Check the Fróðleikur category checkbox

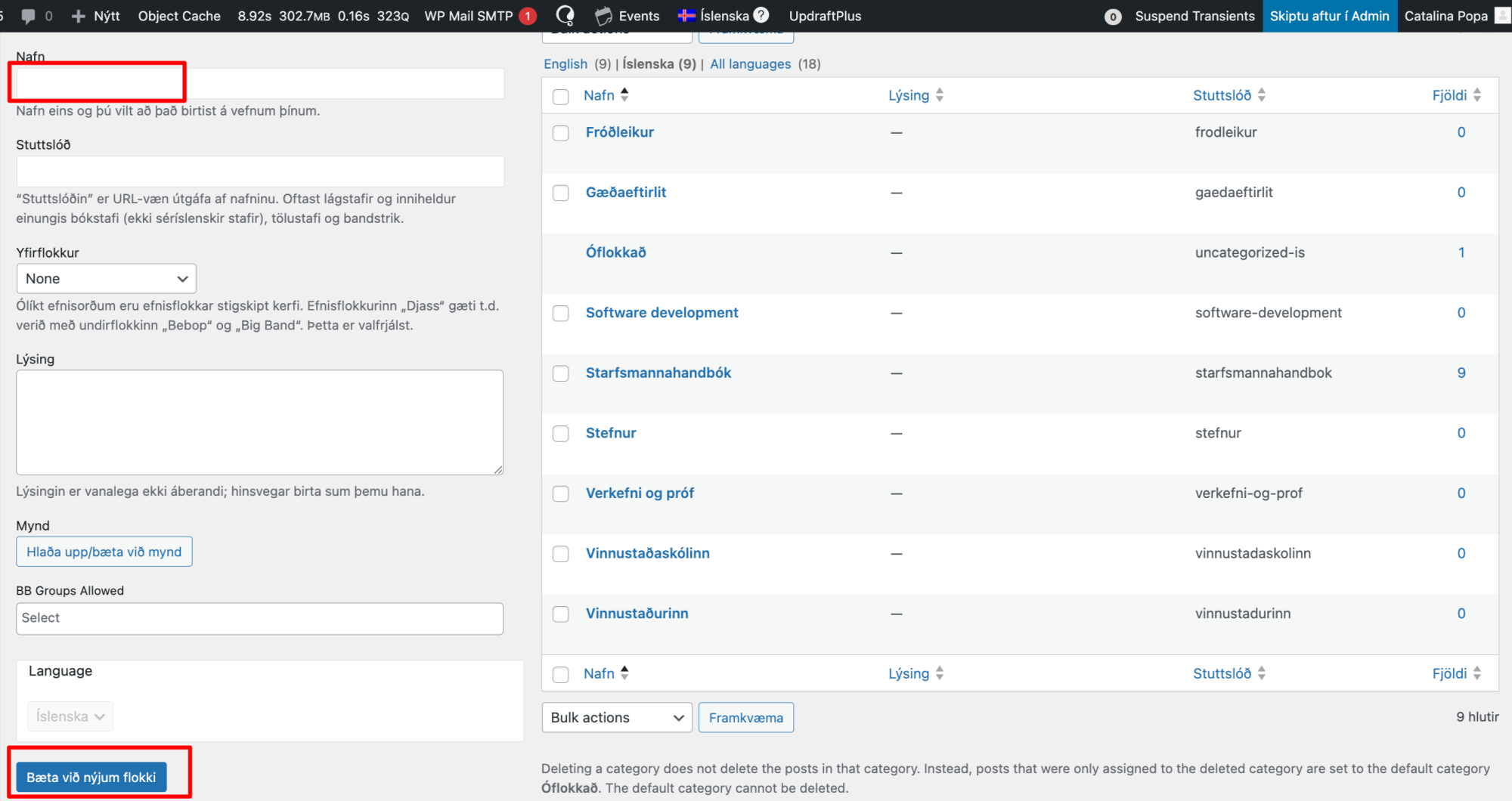560,133
